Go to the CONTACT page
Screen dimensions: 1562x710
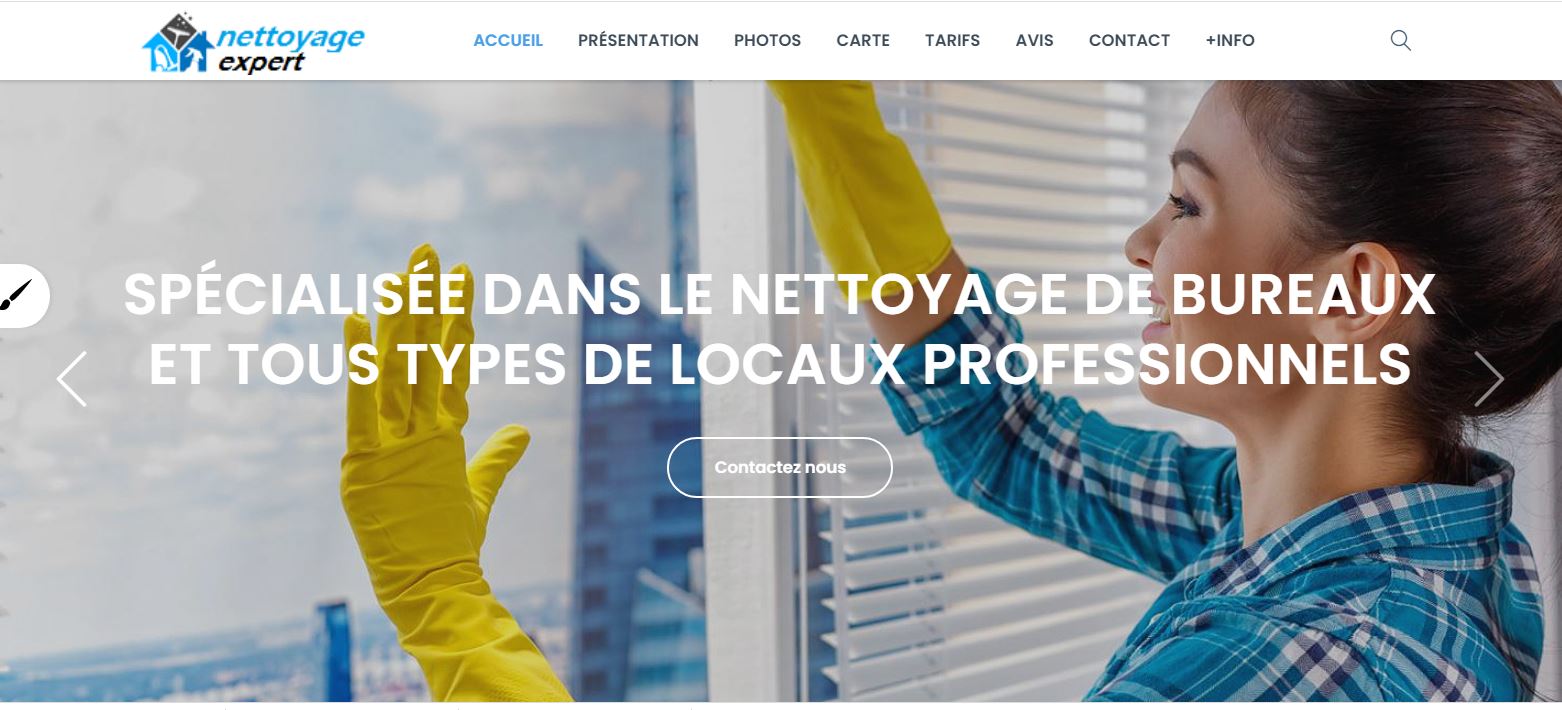1129,41
